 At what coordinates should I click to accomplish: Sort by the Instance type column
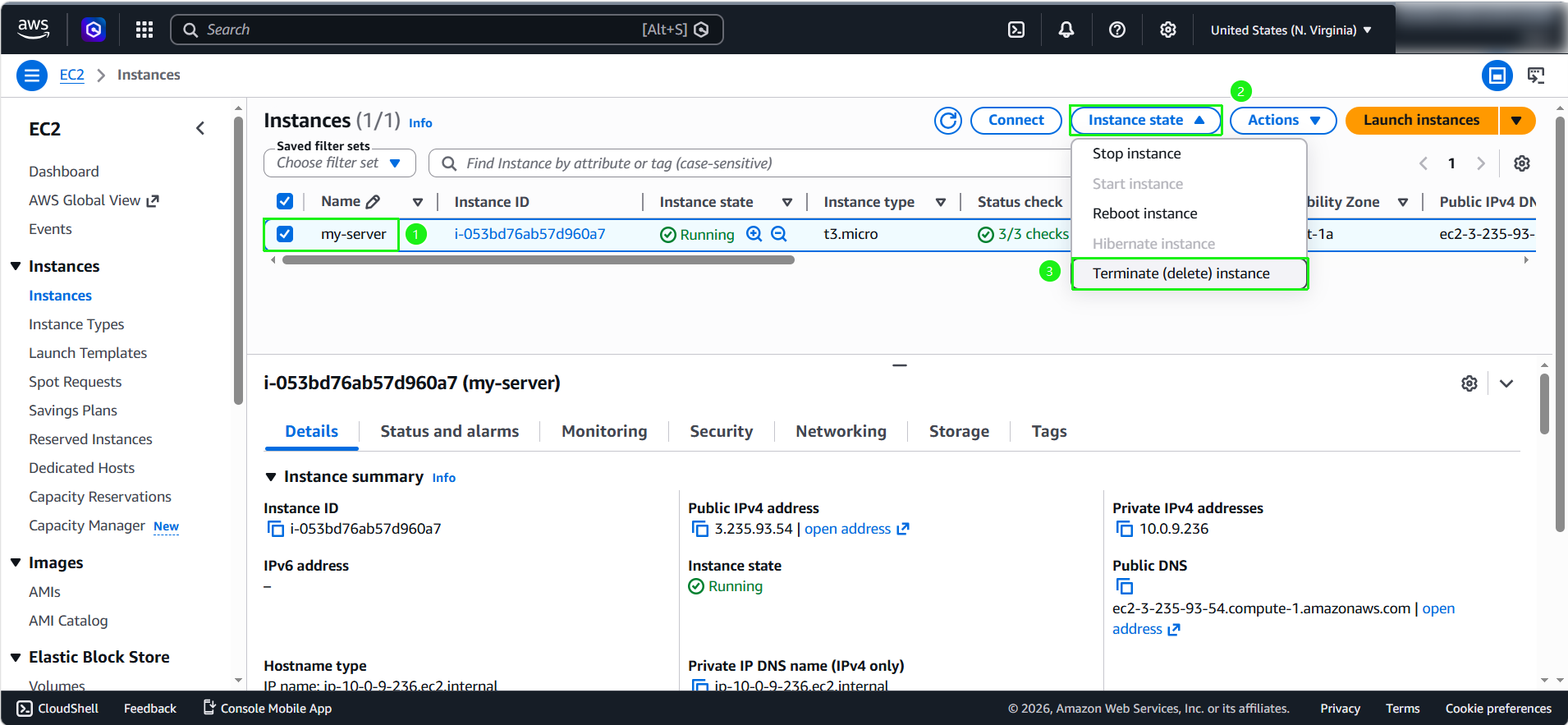[941, 202]
